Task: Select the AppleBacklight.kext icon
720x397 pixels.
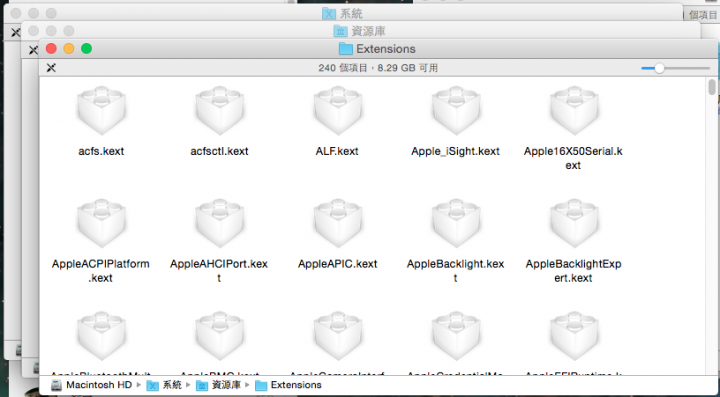Action: pyautogui.click(x=456, y=223)
